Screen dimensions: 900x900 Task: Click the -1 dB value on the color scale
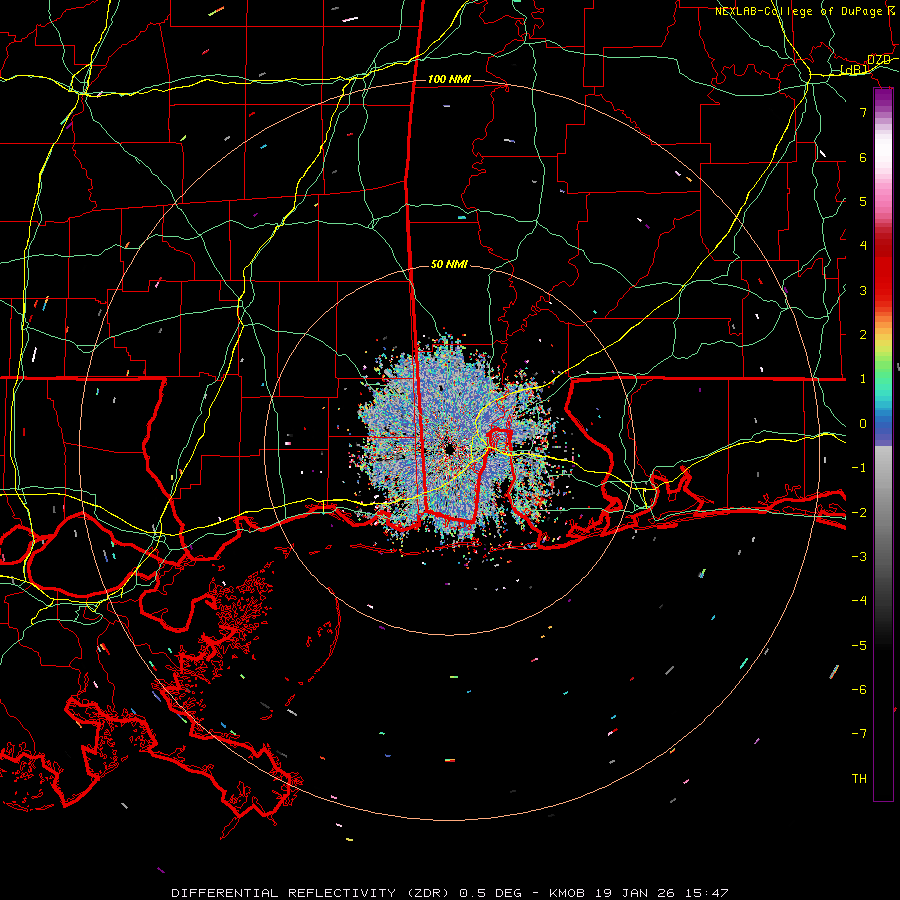coord(859,468)
